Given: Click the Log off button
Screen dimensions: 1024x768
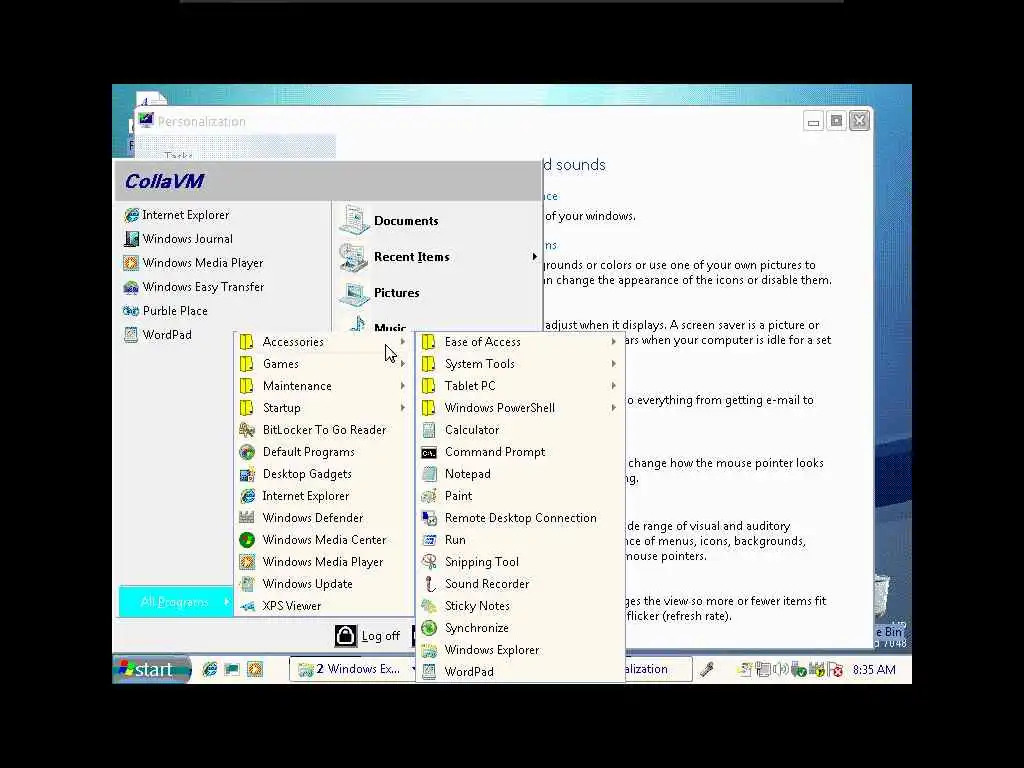Looking at the screenshot, I should 368,636.
